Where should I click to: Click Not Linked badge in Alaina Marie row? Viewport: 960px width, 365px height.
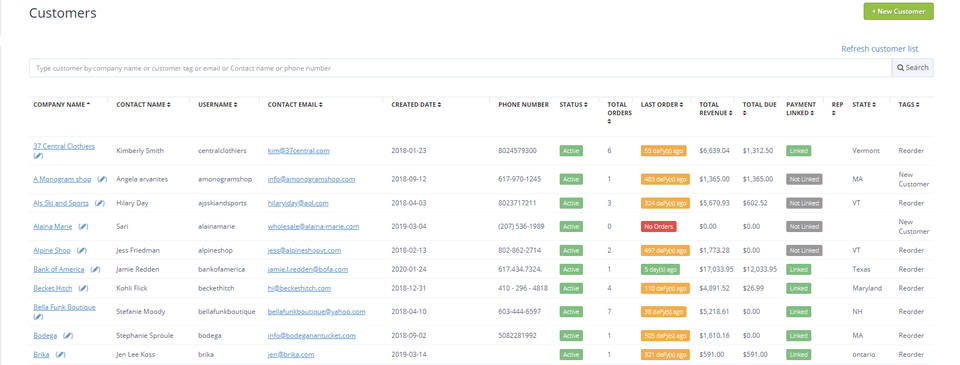tap(804, 227)
